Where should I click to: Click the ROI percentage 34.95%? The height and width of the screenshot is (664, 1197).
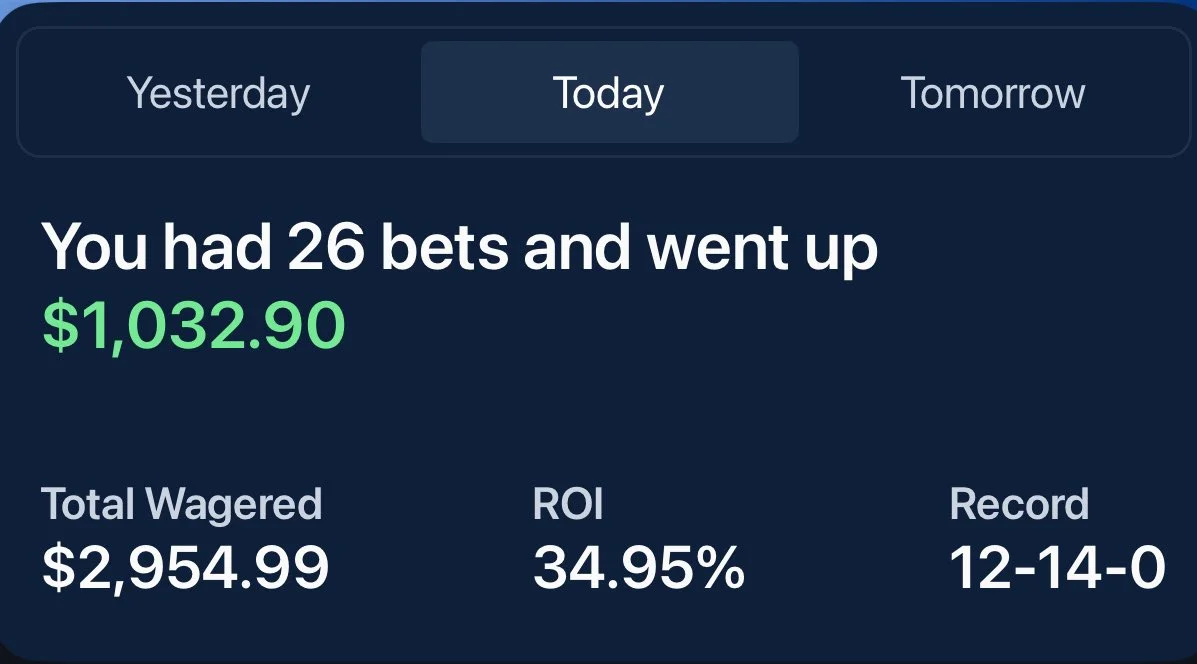(x=637, y=567)
